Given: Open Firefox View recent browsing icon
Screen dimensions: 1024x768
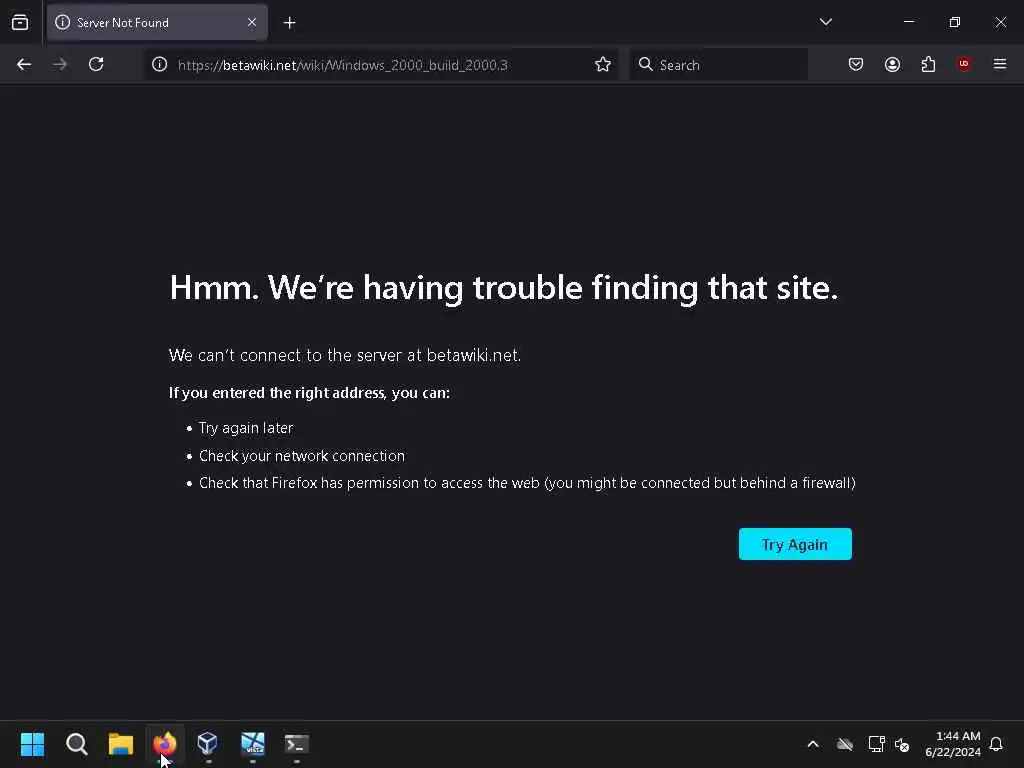Looking at the screenshot, I should (20, 23).
